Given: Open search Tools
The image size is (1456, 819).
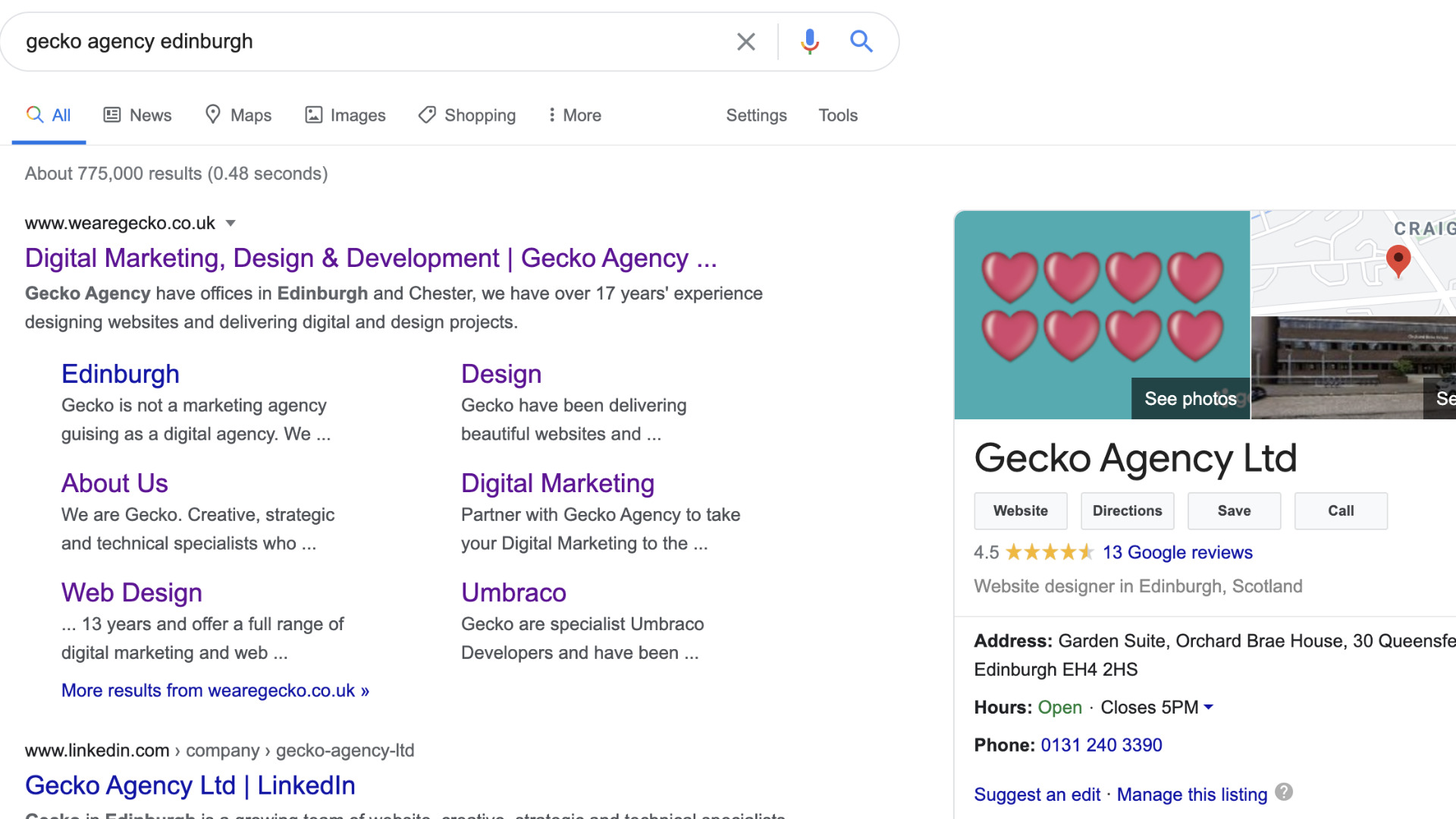Looking at the screenshot, I should pos(838,115).
